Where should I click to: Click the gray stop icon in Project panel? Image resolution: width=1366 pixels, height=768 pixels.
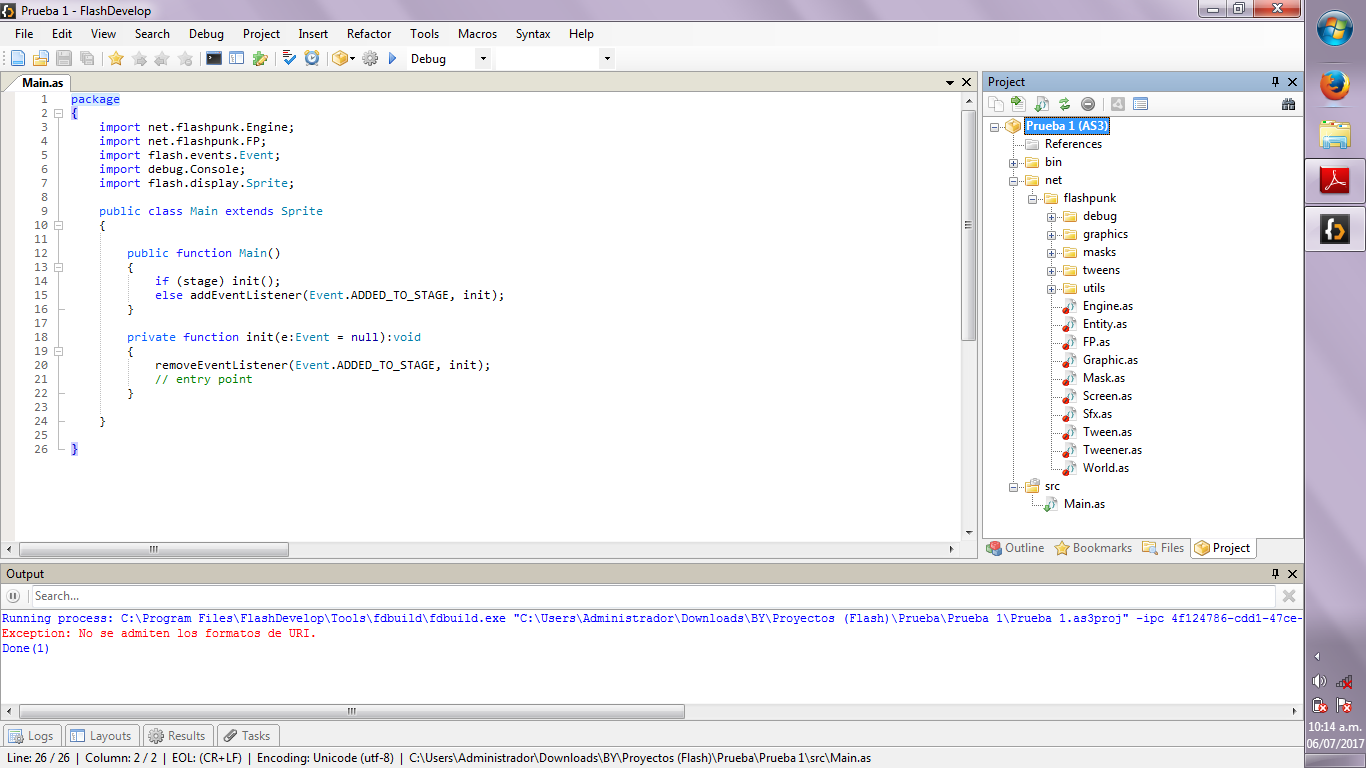[x=1088, y=104]
